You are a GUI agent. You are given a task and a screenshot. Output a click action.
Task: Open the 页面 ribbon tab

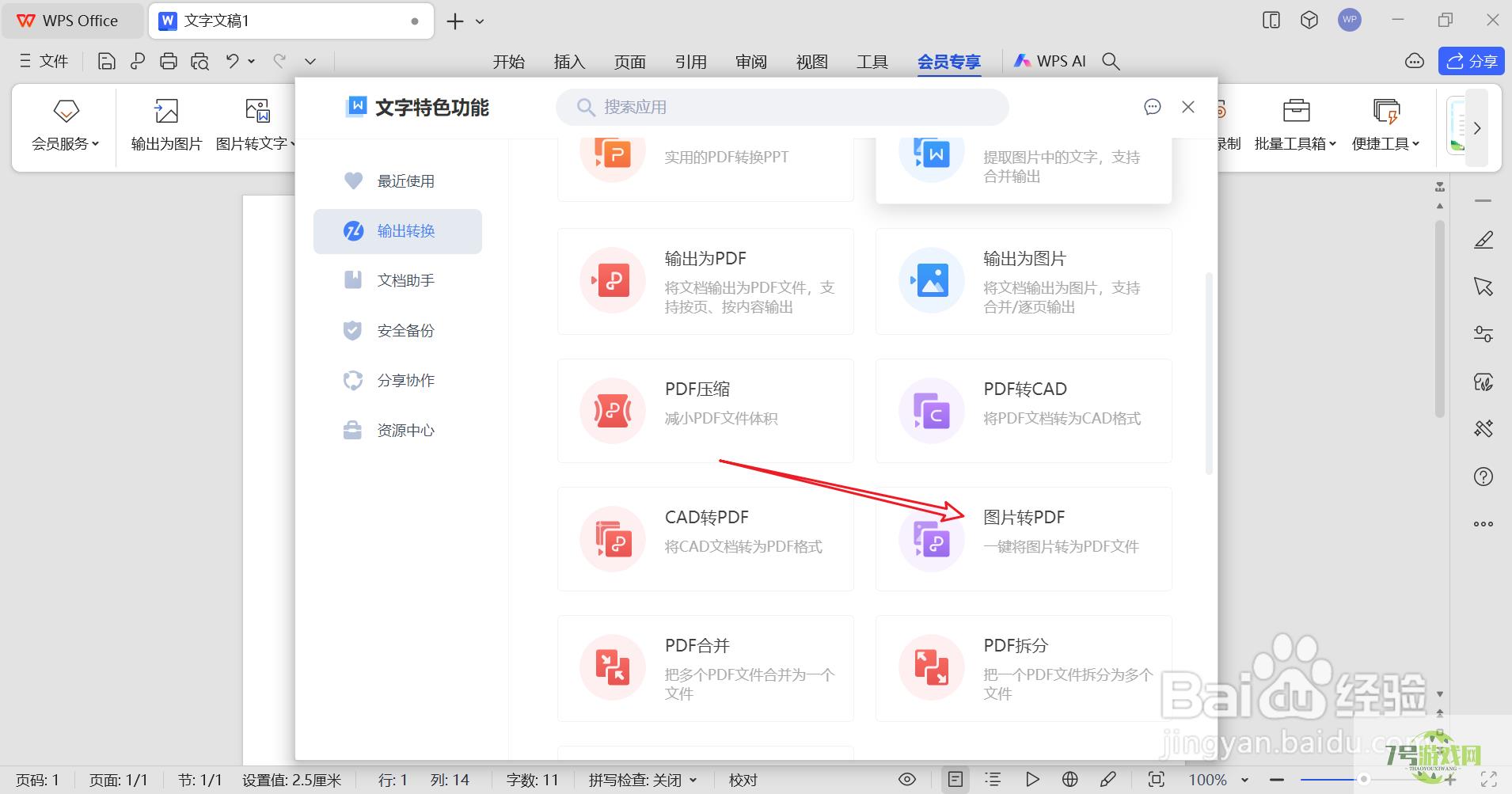point(630,62)
